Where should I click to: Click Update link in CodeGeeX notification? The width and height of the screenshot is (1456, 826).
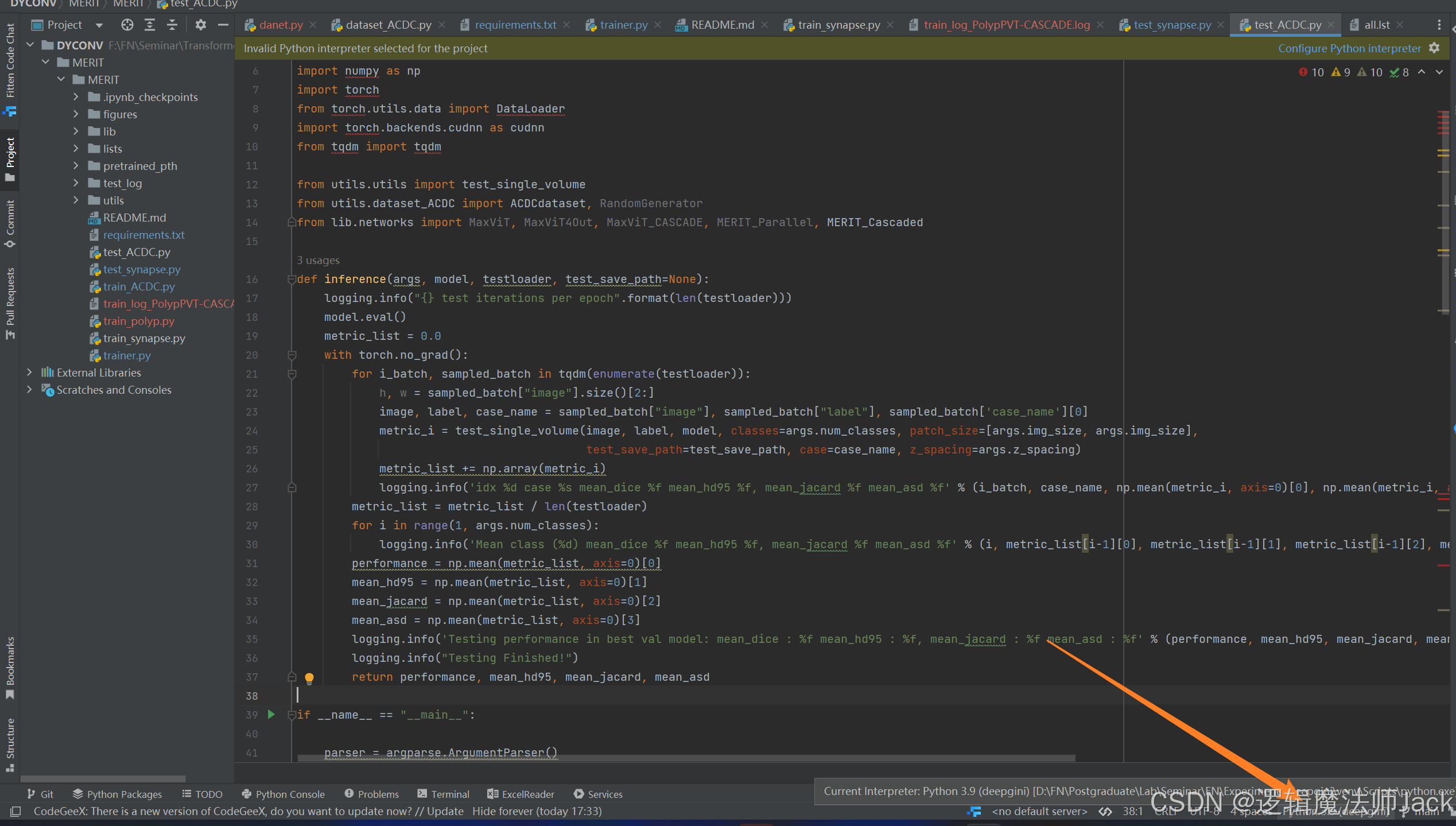pos(445,811)
